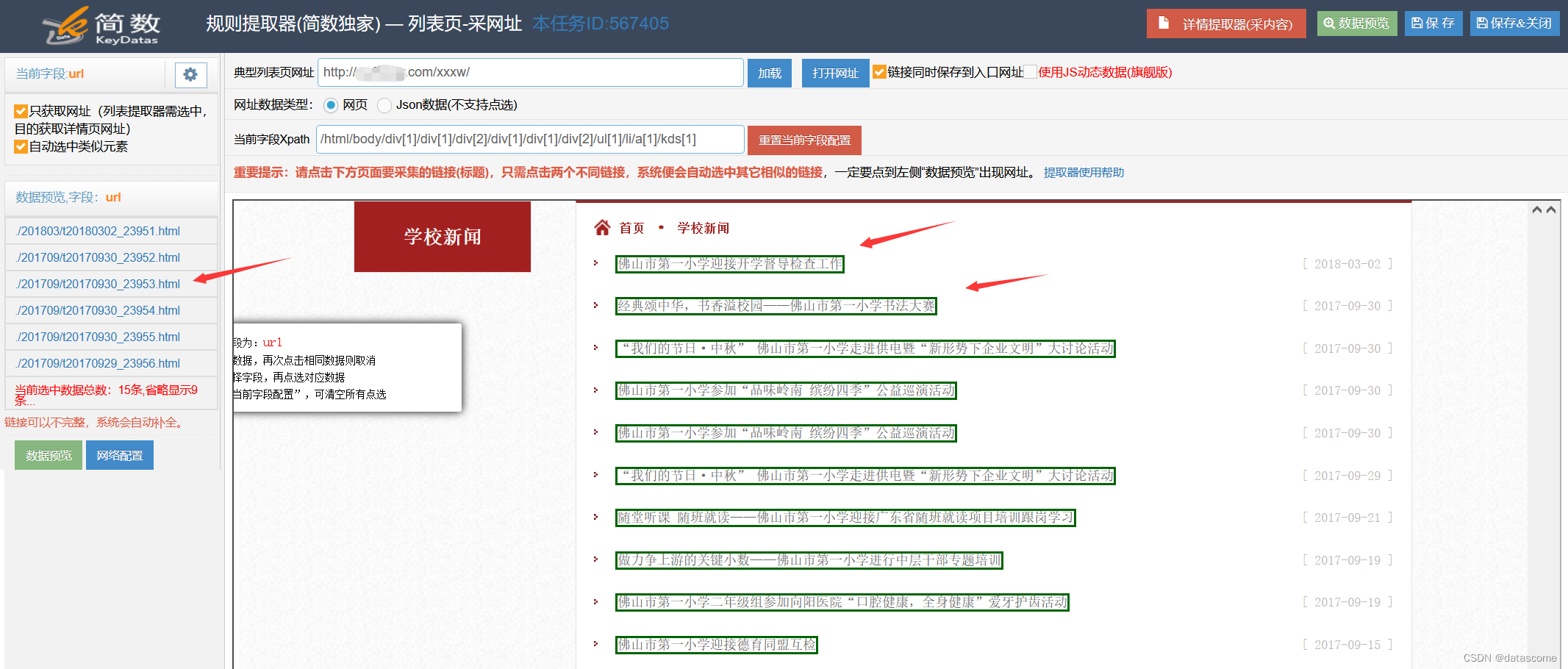This screenshot has height=669, width=1568.
Task: Toggle 只获取网址 checkbox
Action: tap(21, 111)
